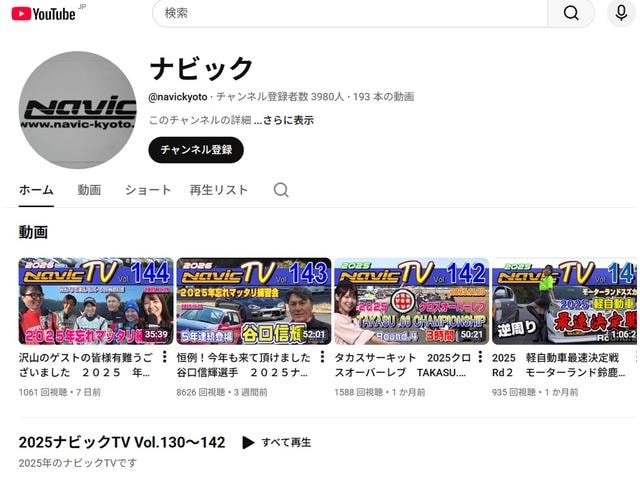This screenshot has width=640, height=480.
Task: Open video title 沢山のゲストの皆様有難うございました
Action: [86, 365]
